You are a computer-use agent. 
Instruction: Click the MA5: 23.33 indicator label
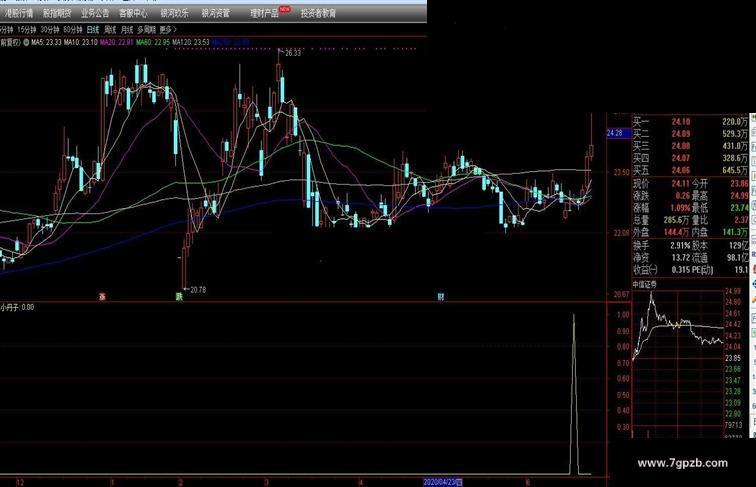pyautogui.click(x=46, y=42)
